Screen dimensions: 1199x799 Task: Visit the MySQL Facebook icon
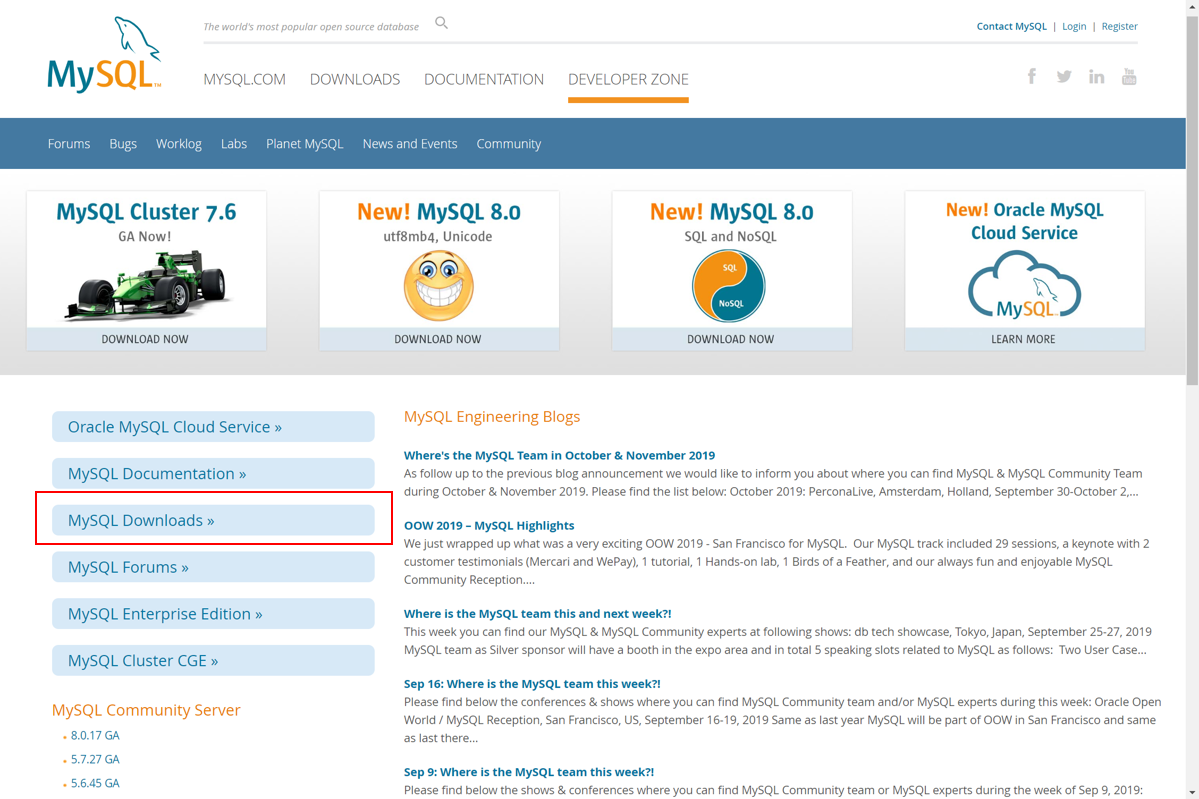[1032, 76]
